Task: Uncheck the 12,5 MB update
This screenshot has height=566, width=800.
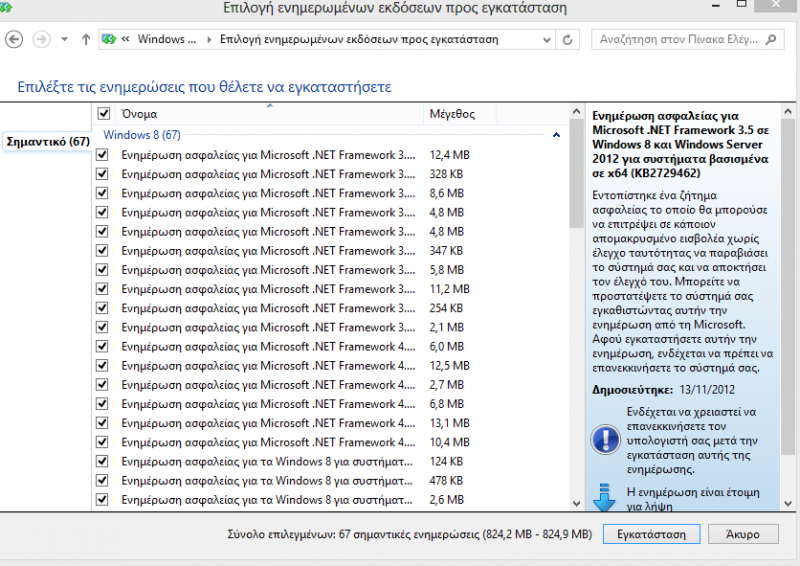Action: tap(102, 365)
